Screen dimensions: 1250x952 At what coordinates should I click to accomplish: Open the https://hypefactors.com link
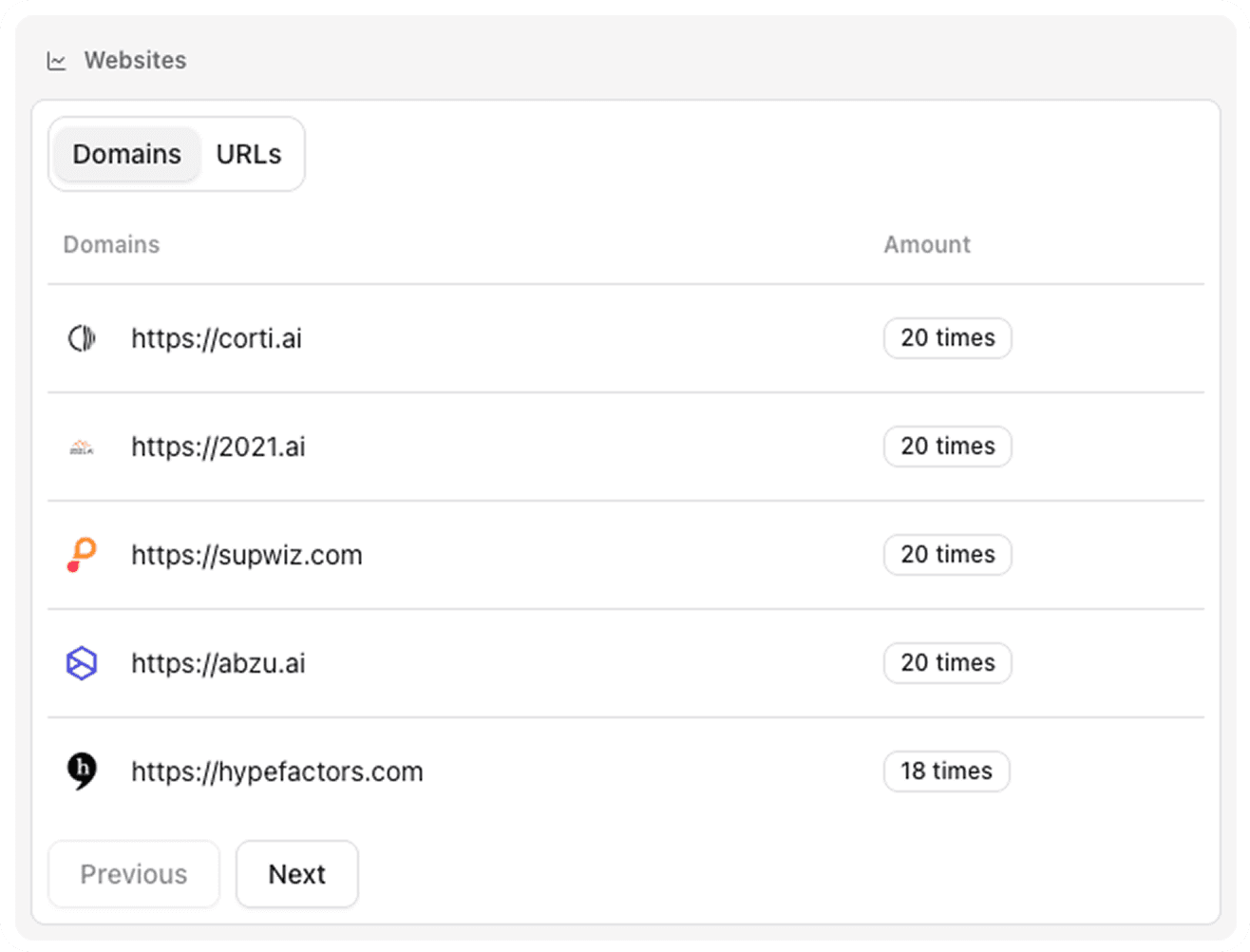click(x=277, y=771)
